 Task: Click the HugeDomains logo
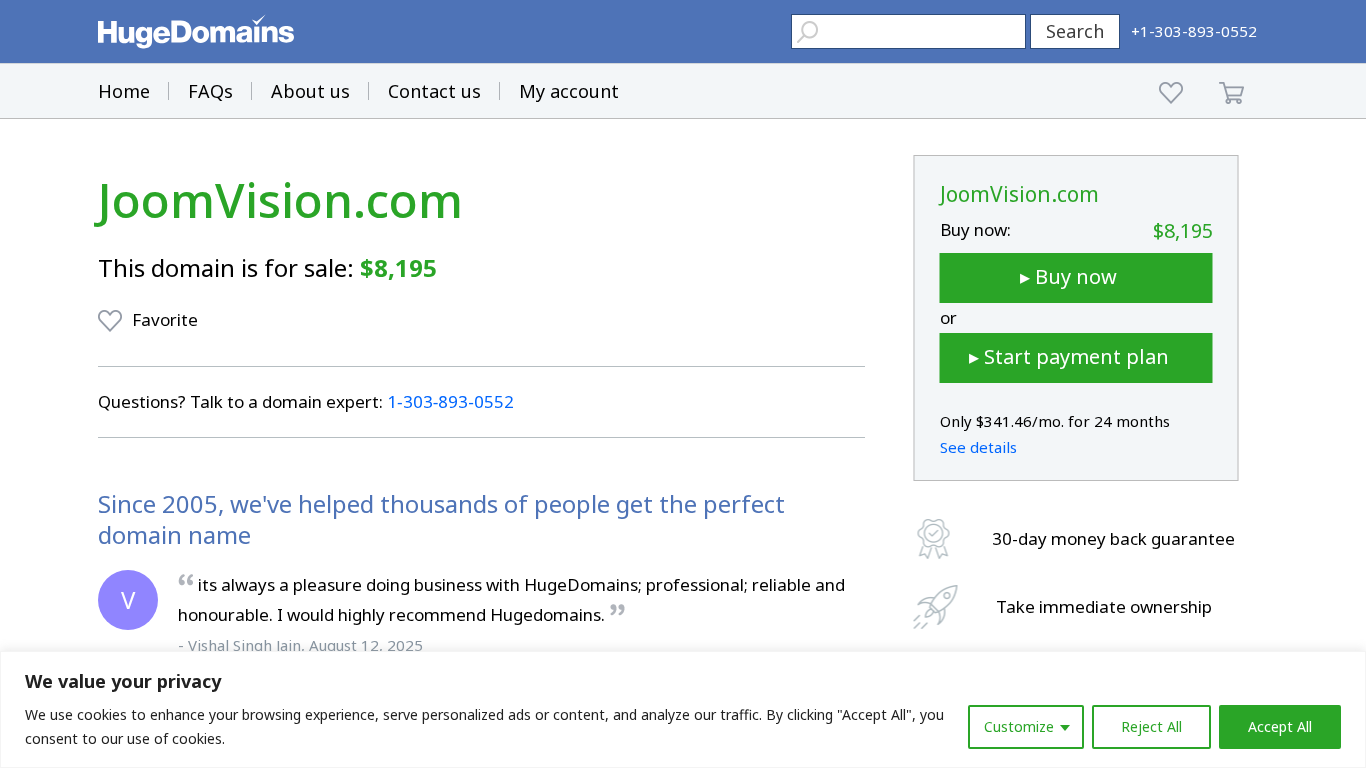point(196,32)
